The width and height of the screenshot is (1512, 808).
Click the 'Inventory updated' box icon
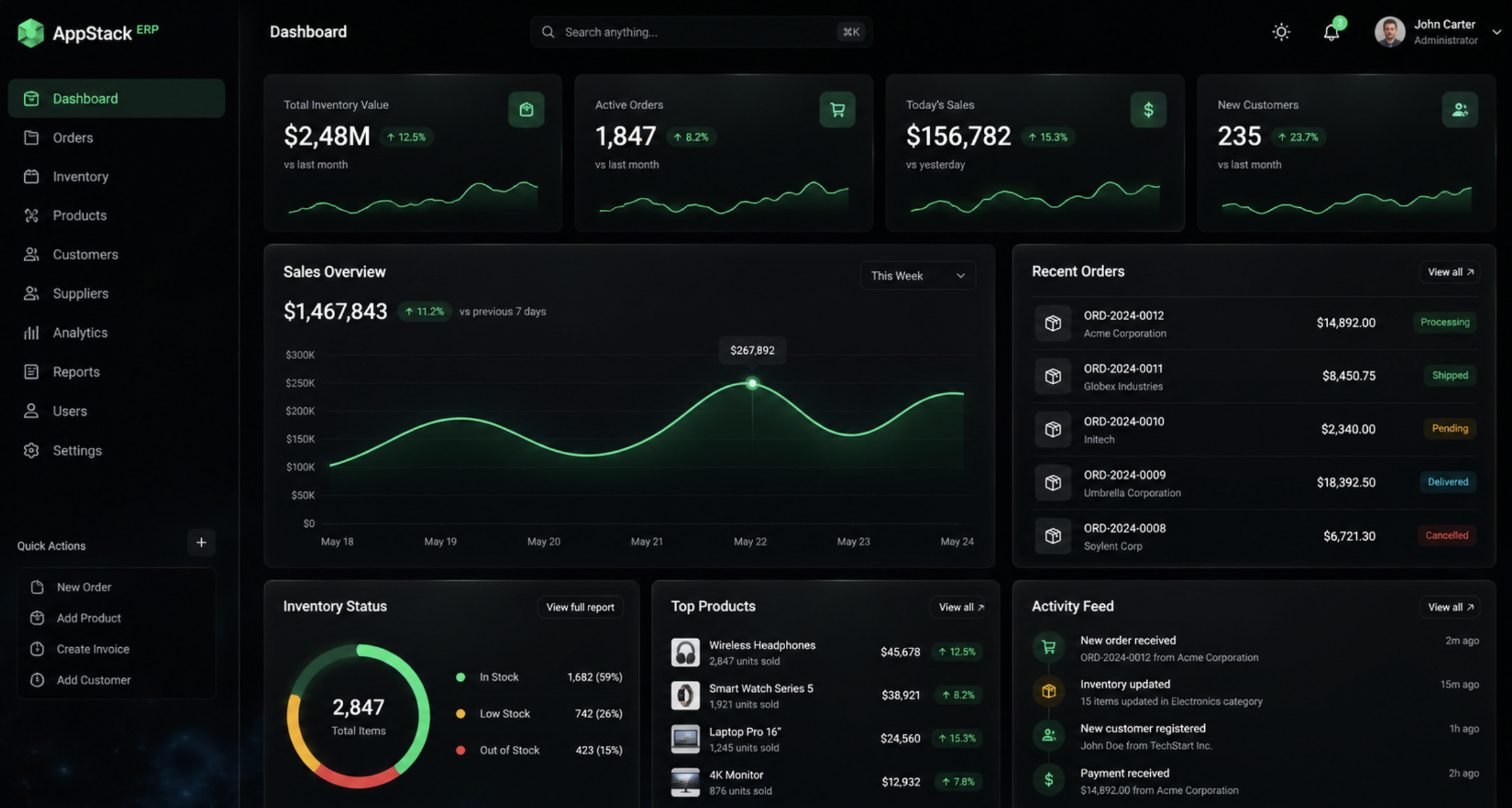pyautogui.click(x=1048, y=691)
